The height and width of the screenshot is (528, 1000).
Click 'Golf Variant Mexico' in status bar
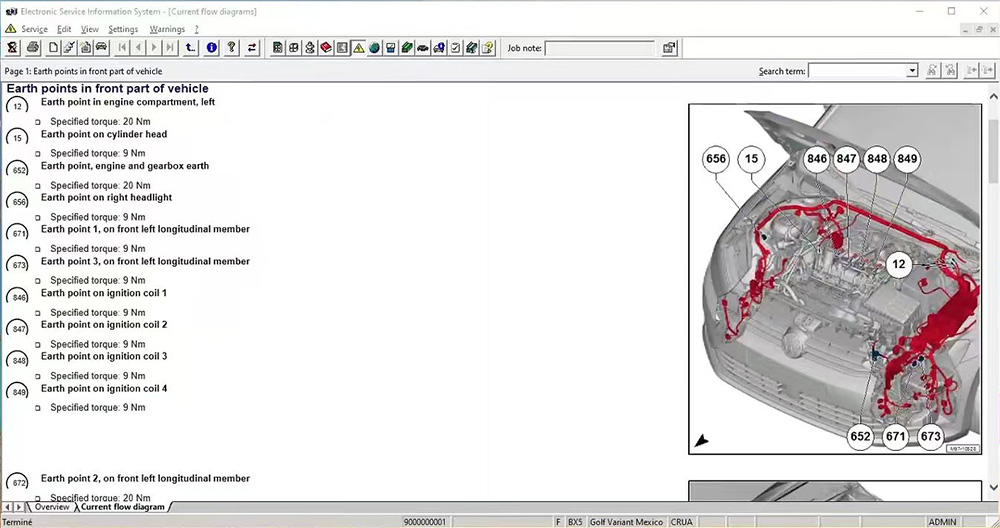point(626,522)
